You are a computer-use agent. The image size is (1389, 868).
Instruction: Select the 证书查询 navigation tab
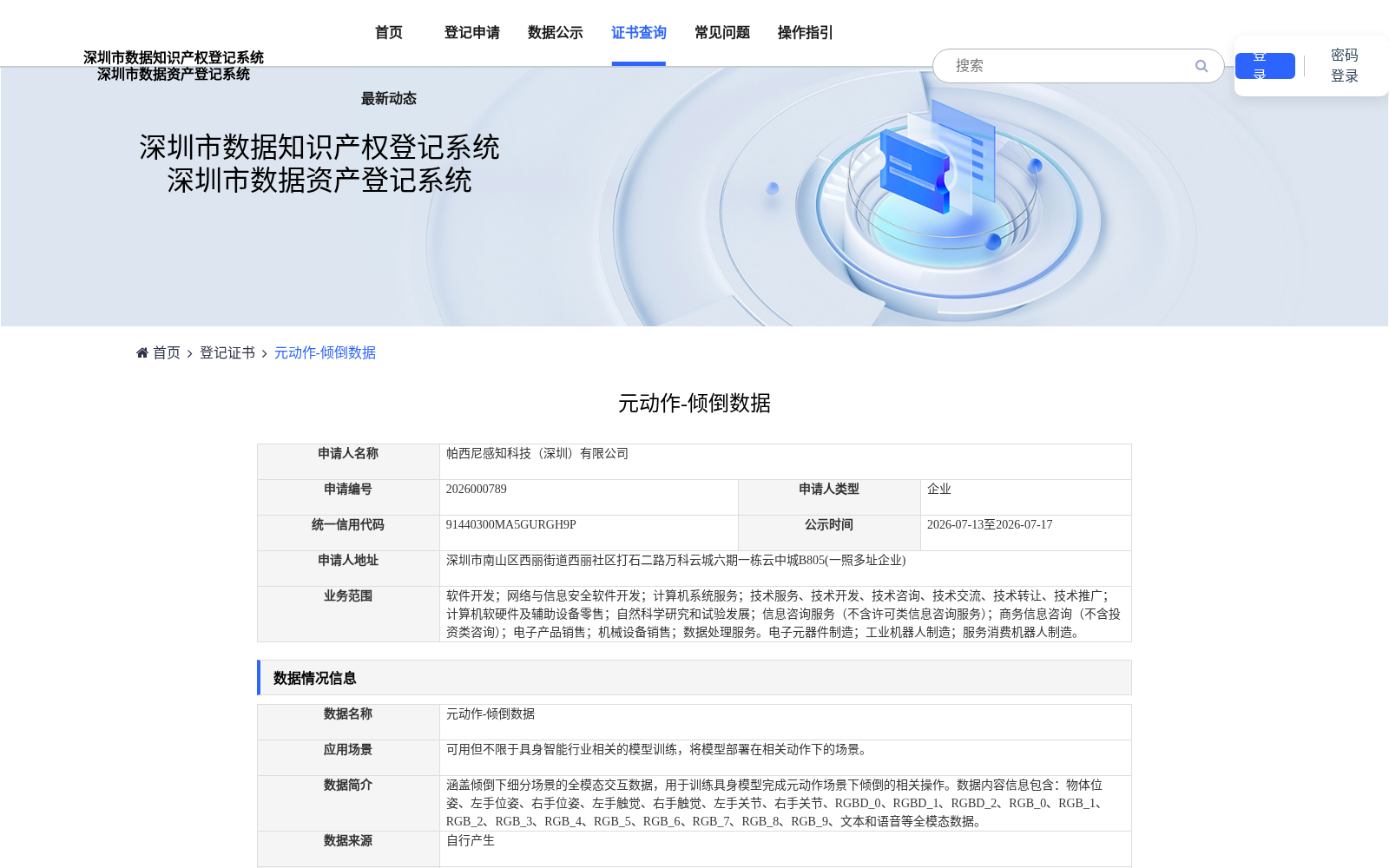tap(639, 33)
